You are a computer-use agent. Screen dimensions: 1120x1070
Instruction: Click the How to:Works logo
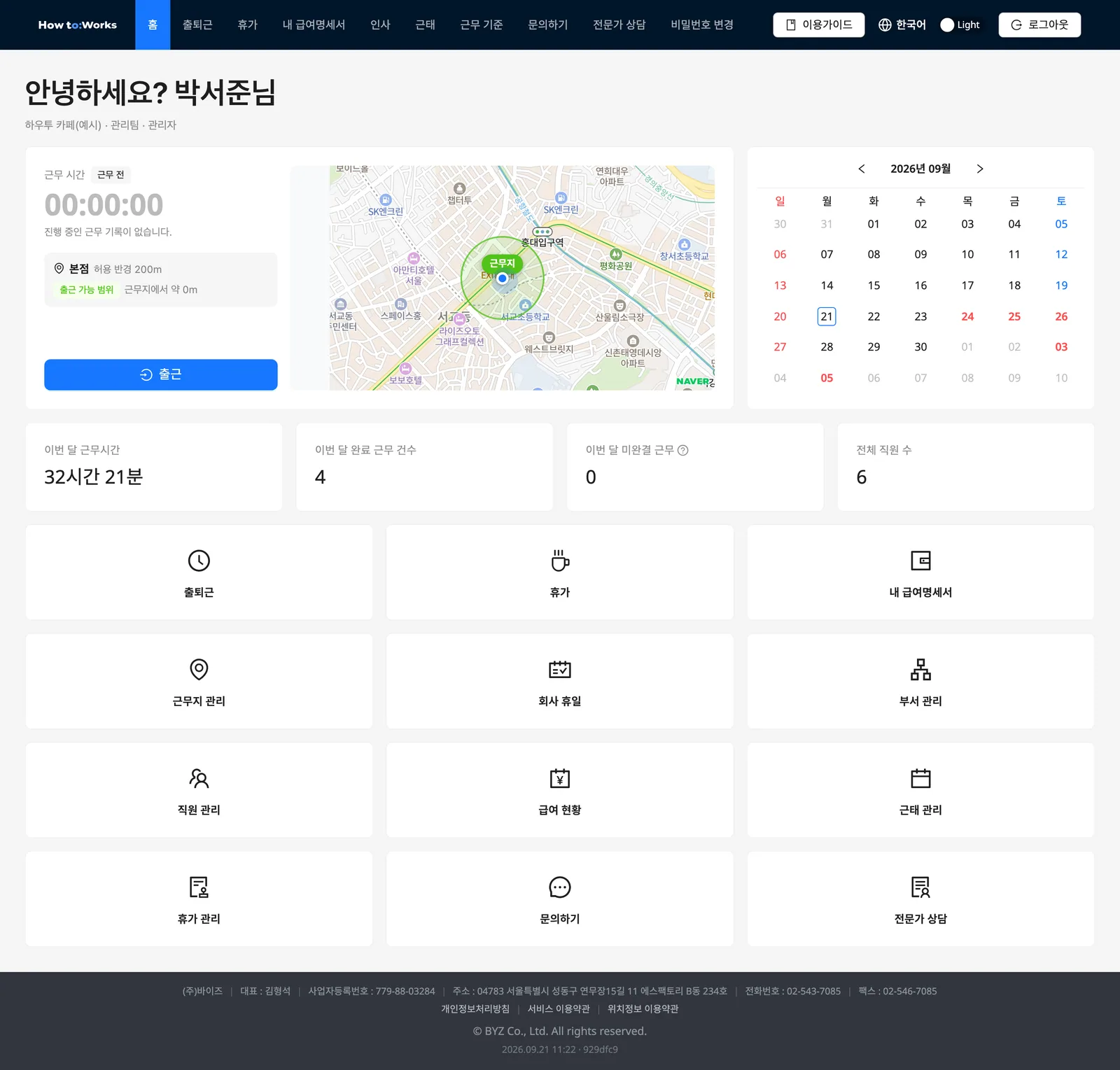(x=78, y=24)
